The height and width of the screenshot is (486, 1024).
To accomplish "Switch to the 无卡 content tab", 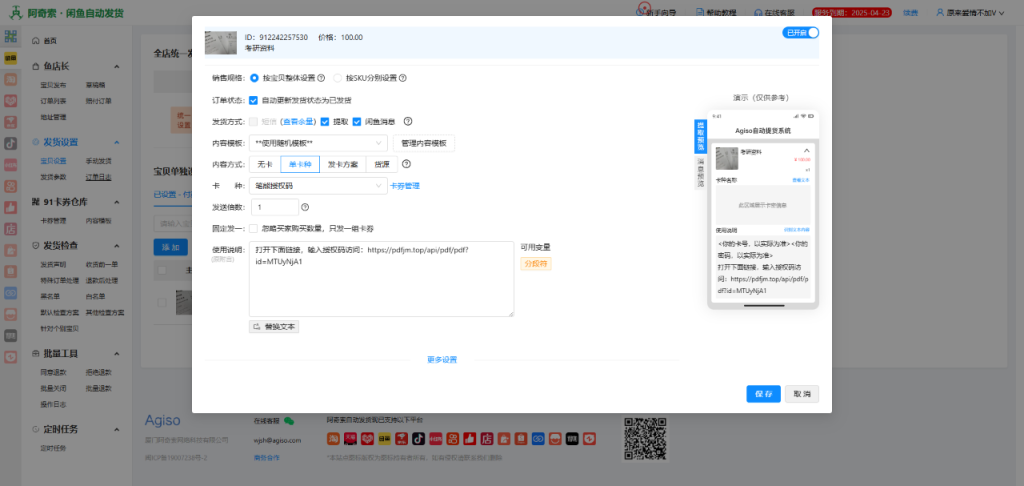I will click(x=265, y=164).
